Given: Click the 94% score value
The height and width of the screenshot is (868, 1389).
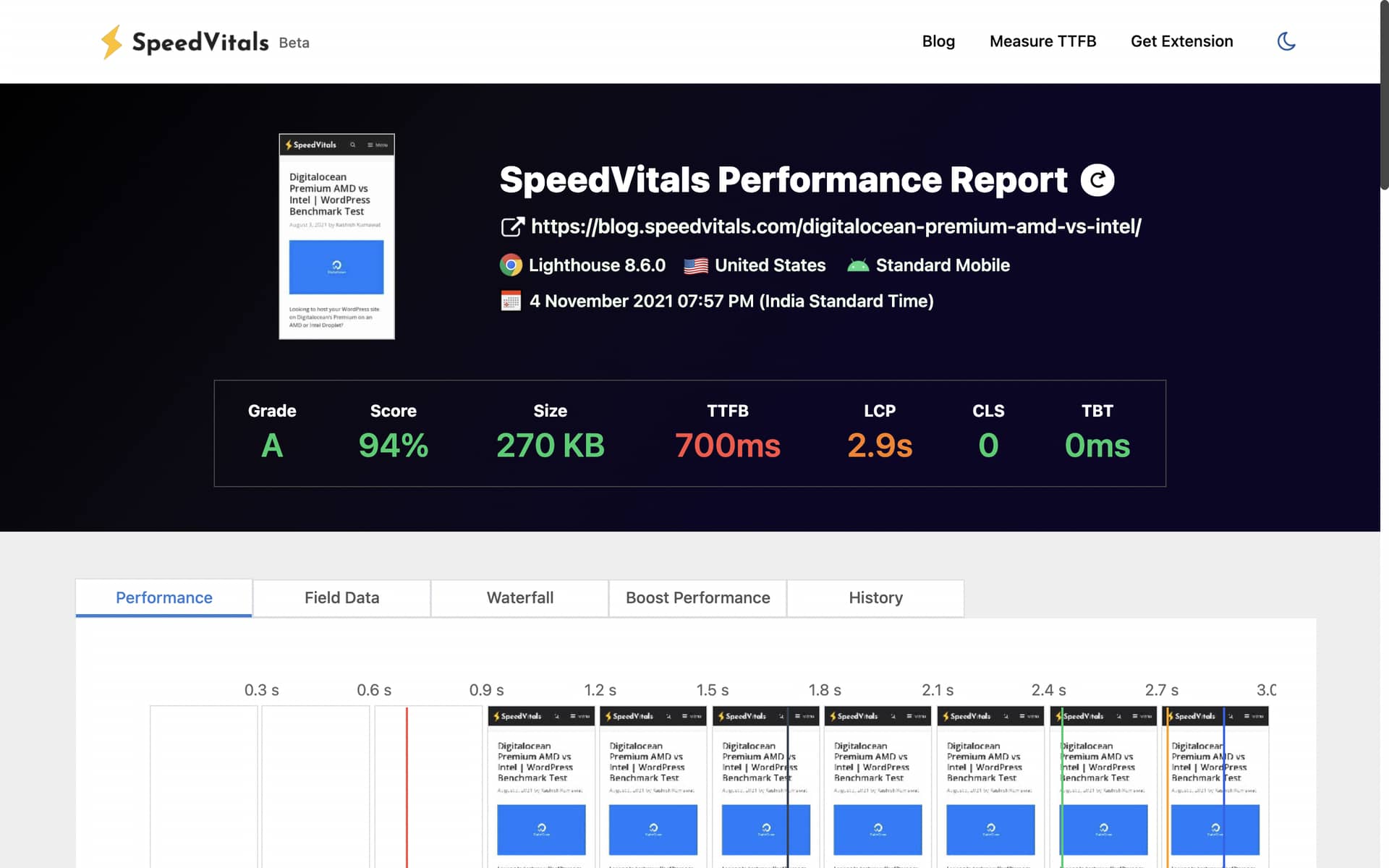Looking at the screenshot, I should coord(394,446).
